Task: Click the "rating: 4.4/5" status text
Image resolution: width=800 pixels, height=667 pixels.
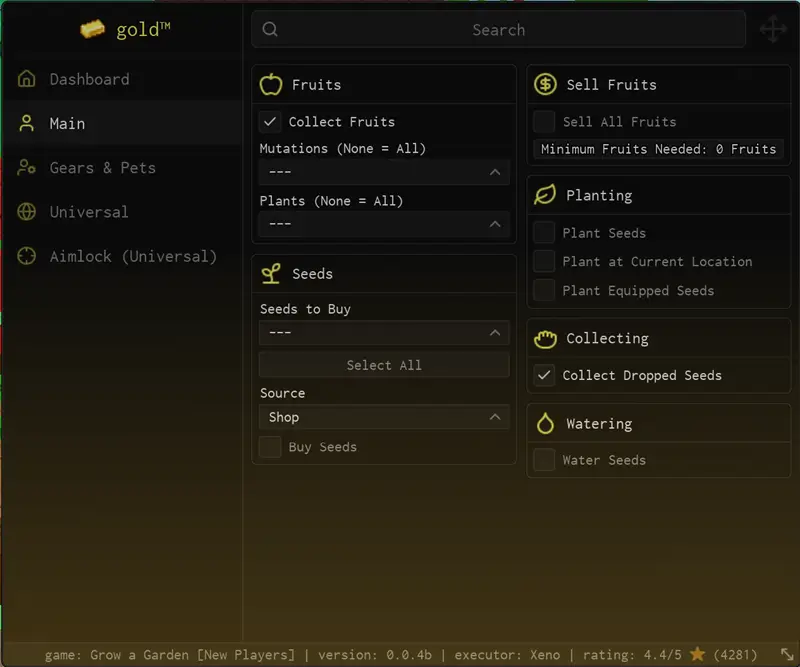Action: (632, 655)
